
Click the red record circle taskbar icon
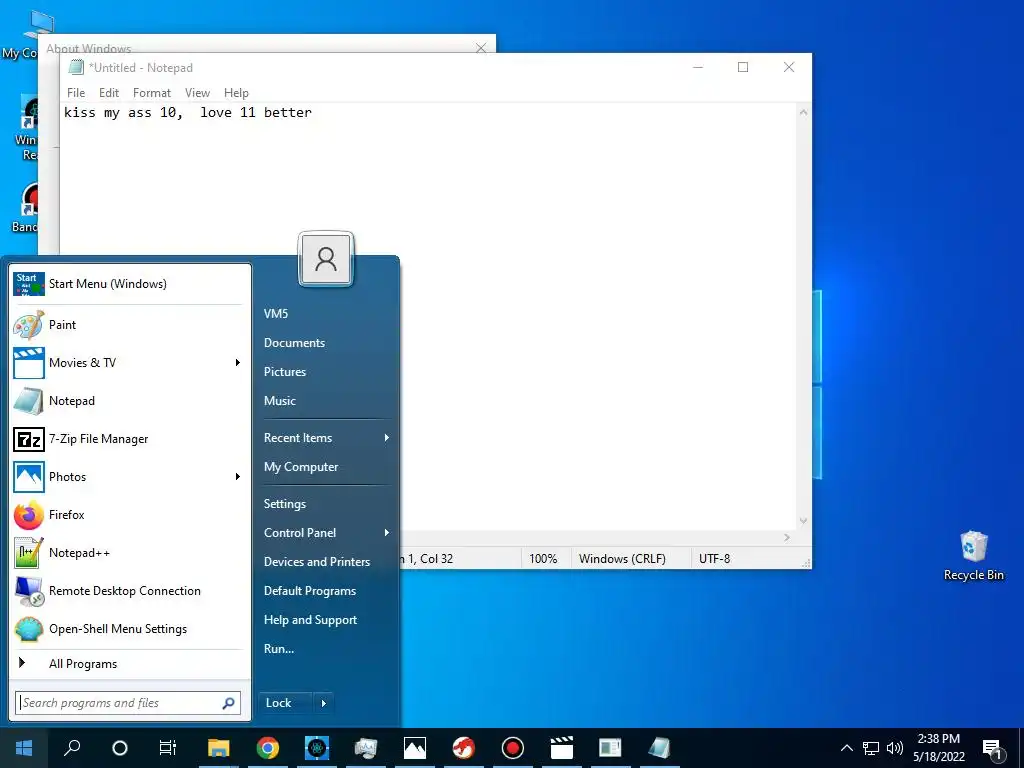513,748
